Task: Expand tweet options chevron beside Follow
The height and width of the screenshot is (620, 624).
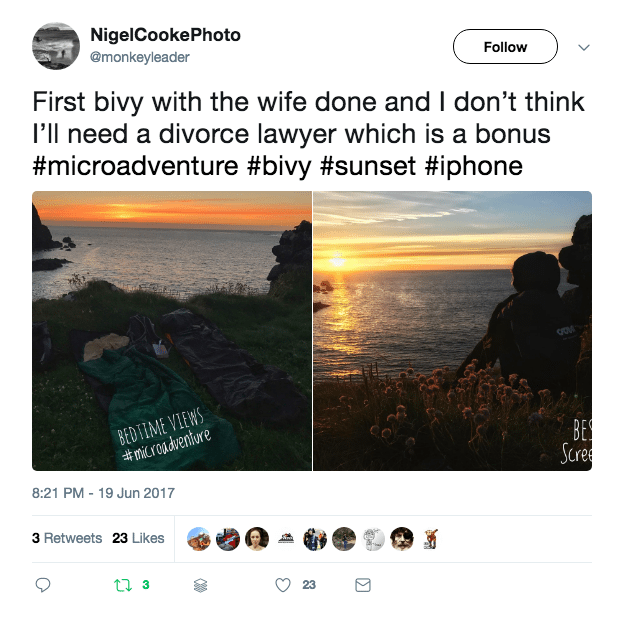Action: click(584, 47)
